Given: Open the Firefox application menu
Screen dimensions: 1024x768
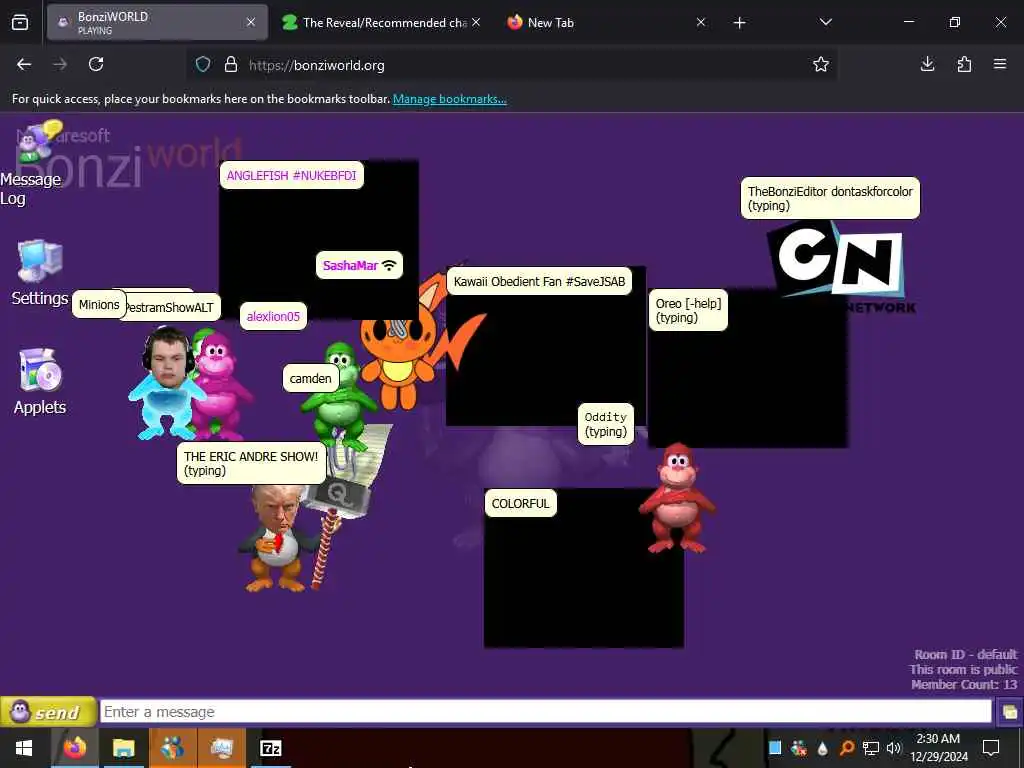Looking at the screenshot, I should coord(1000,64).
